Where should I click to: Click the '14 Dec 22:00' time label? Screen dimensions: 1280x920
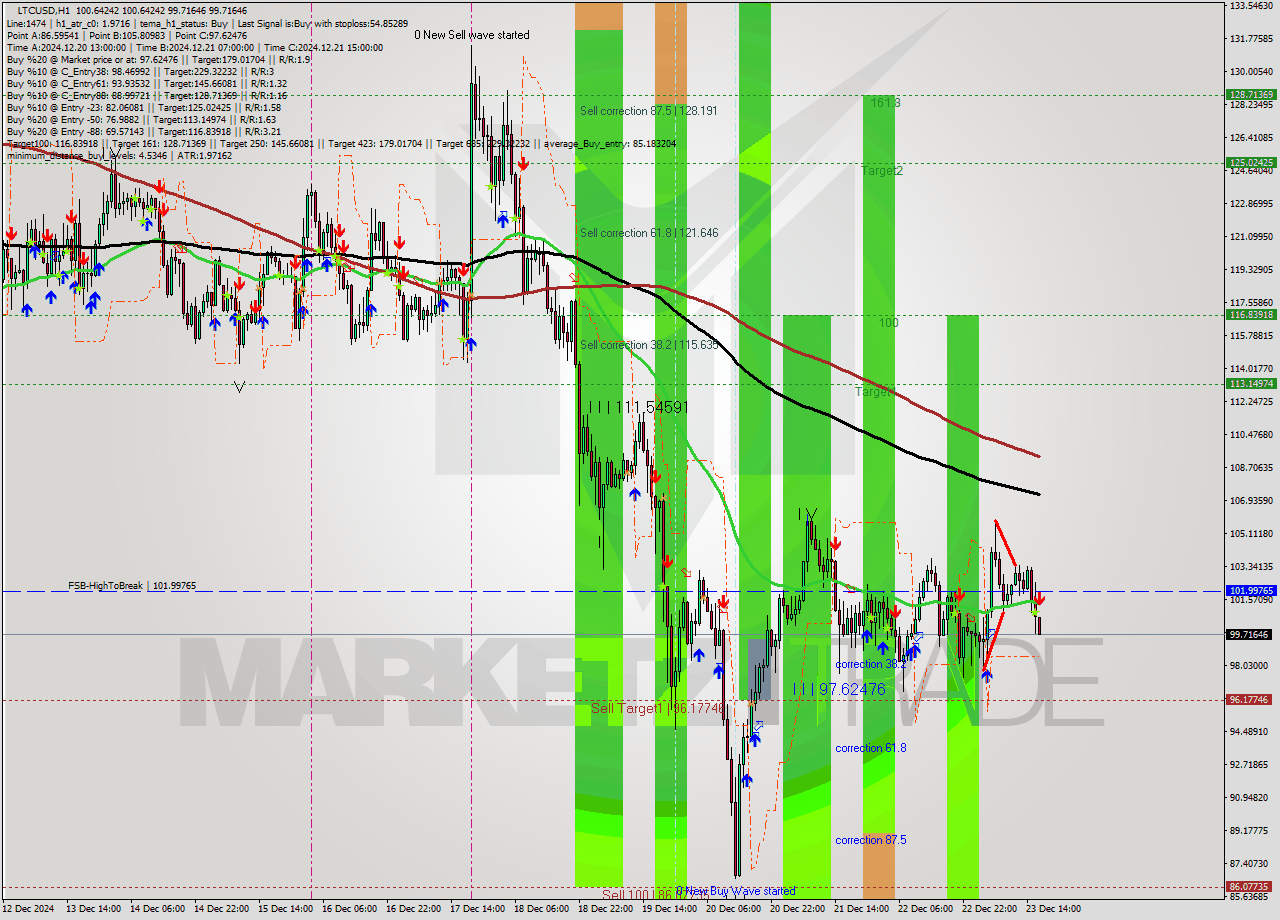[222, 909]
